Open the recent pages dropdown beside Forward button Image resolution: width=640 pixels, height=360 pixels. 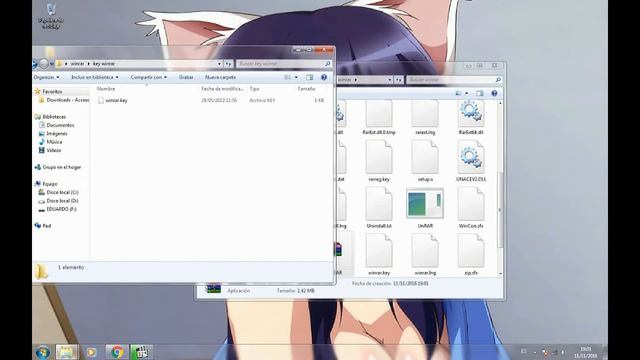click(x=52, y=64)
